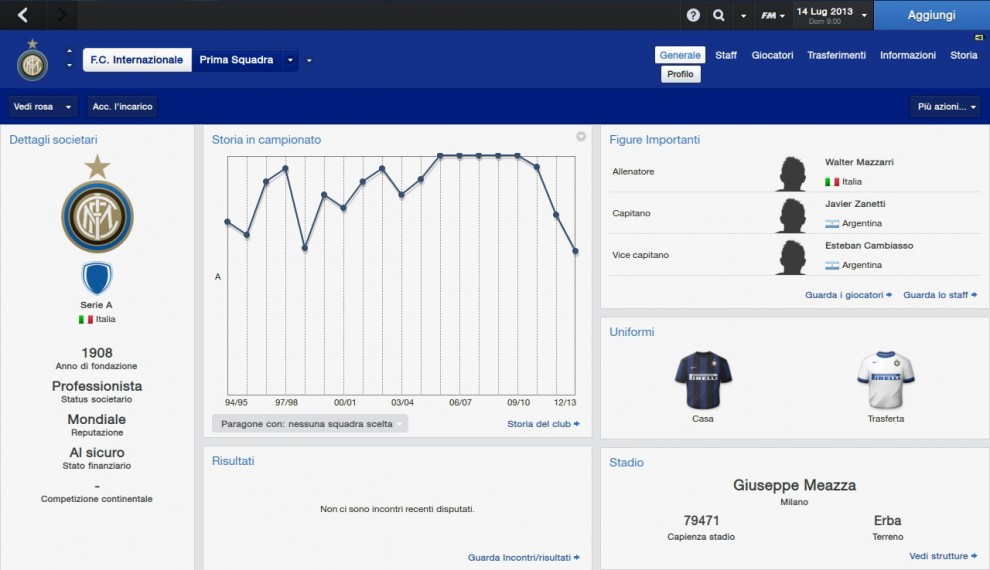Viewport: 990px width, 570px height.
Task: Open Javier Zanetti's profile name
Action: click(x=855, y=204)
